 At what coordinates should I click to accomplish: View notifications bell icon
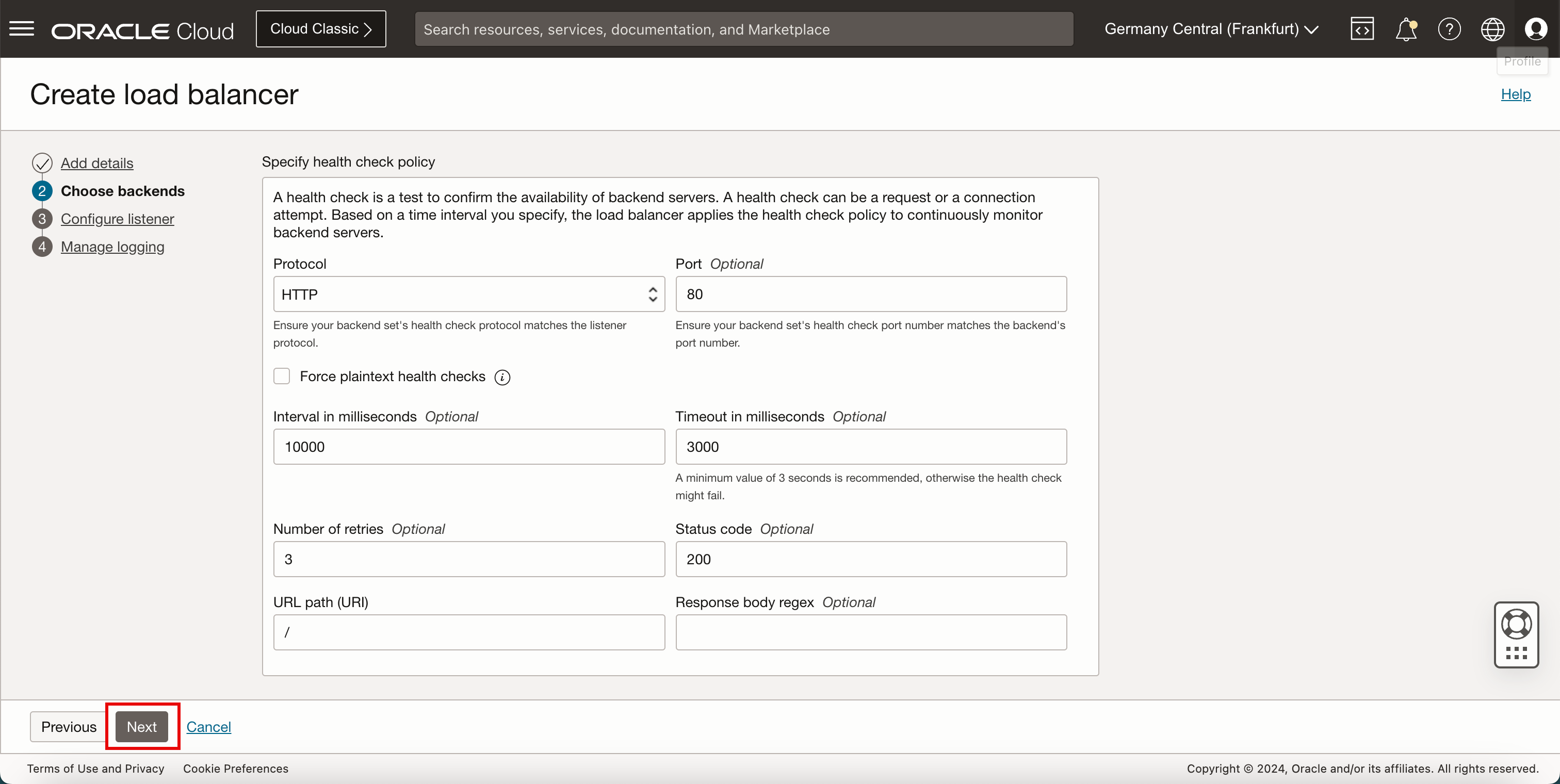point(1406,29)
